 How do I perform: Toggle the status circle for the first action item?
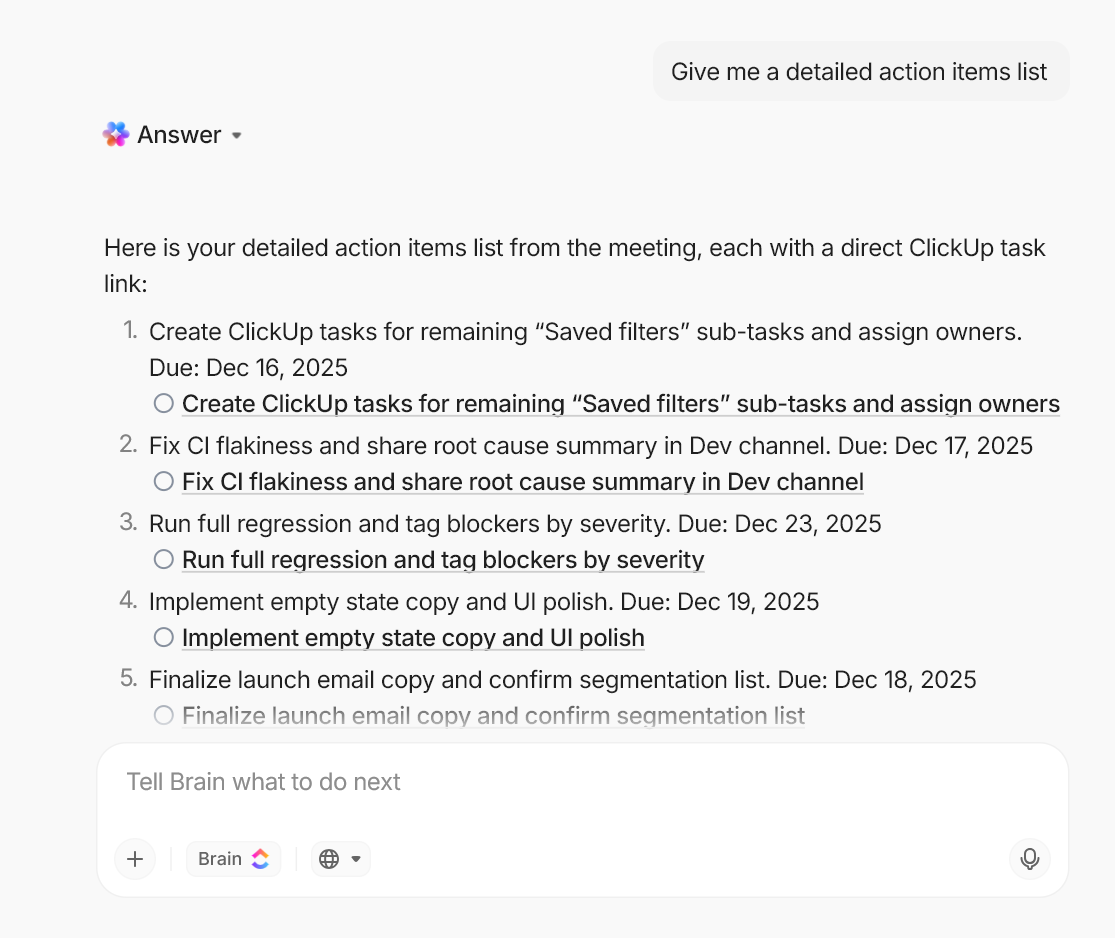click(163, 403)
